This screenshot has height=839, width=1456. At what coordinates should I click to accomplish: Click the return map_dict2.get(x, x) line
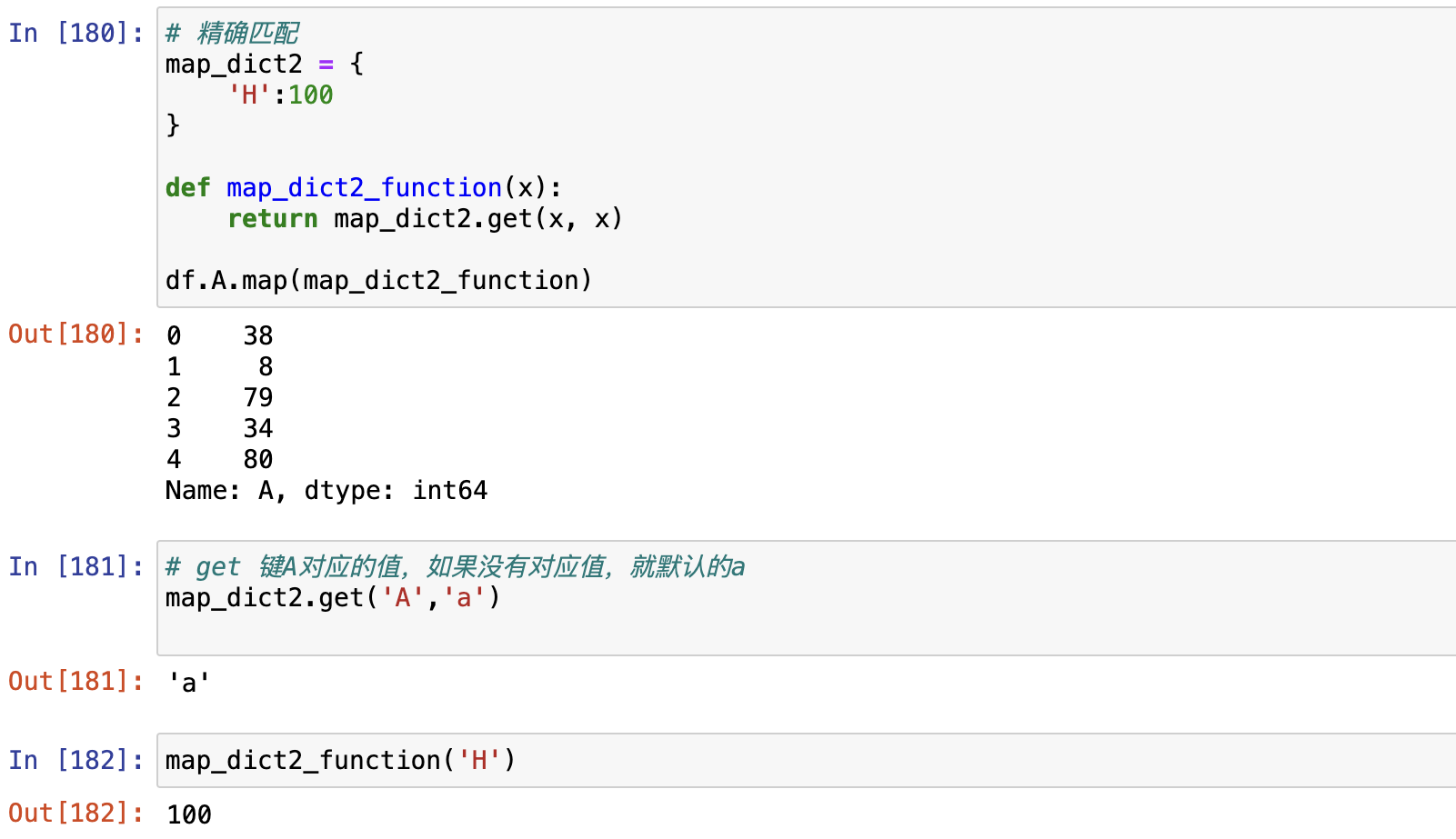pyautogui.click(x=424, y=219)
